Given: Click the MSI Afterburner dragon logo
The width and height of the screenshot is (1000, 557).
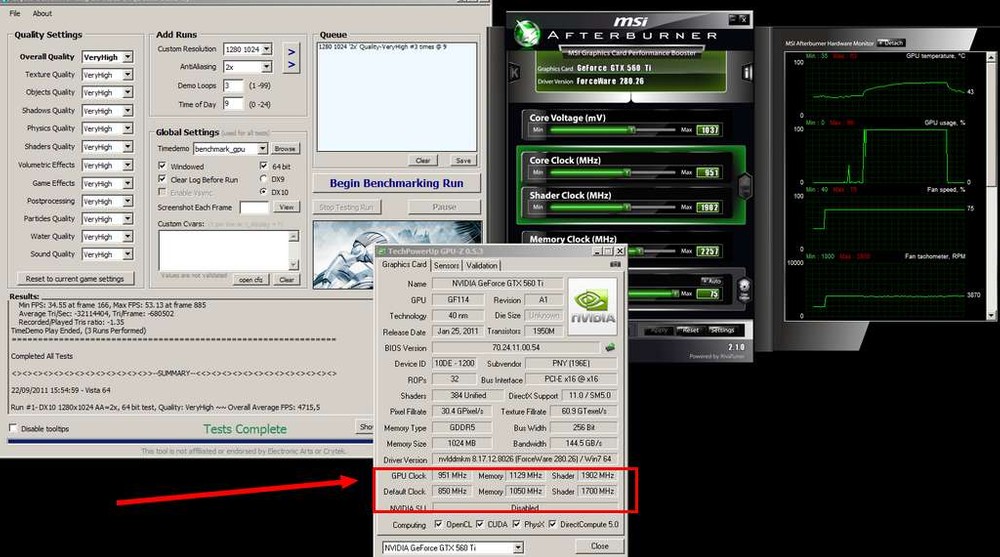Looking at the screenshot, I should (x=528, y=34).
